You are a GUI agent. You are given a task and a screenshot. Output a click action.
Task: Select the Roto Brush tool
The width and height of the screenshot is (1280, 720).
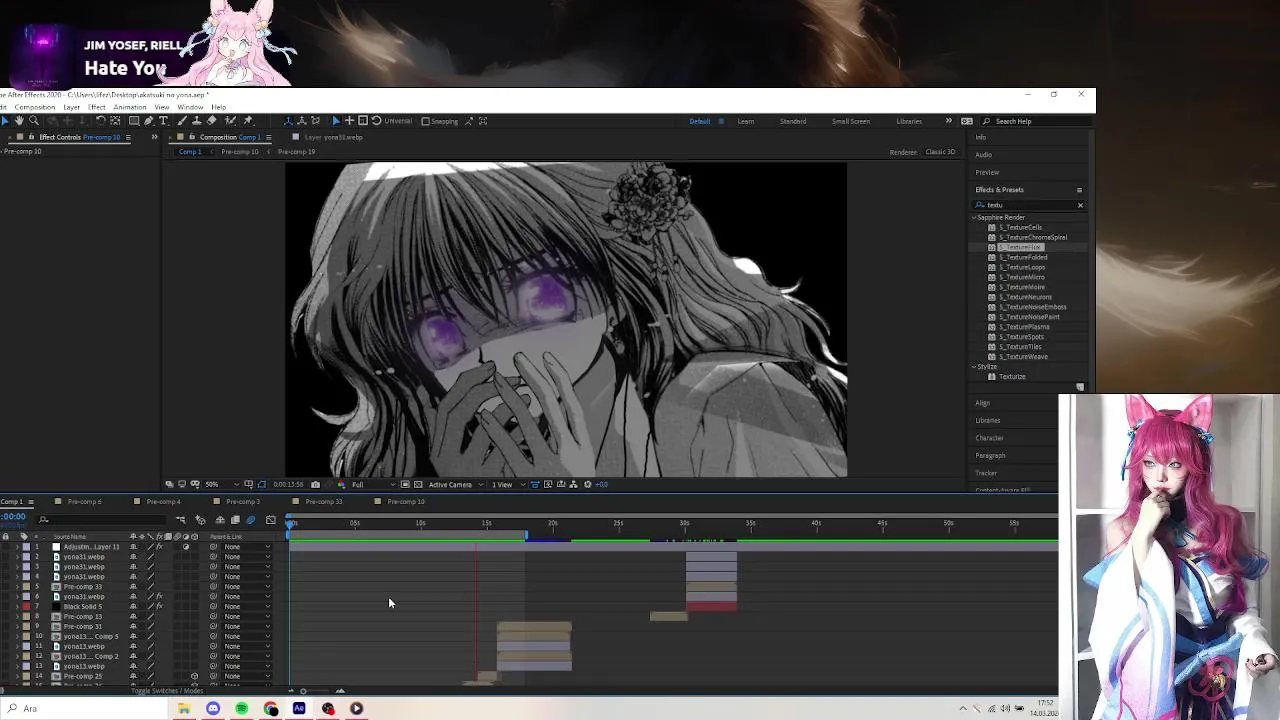click(231, 120)
